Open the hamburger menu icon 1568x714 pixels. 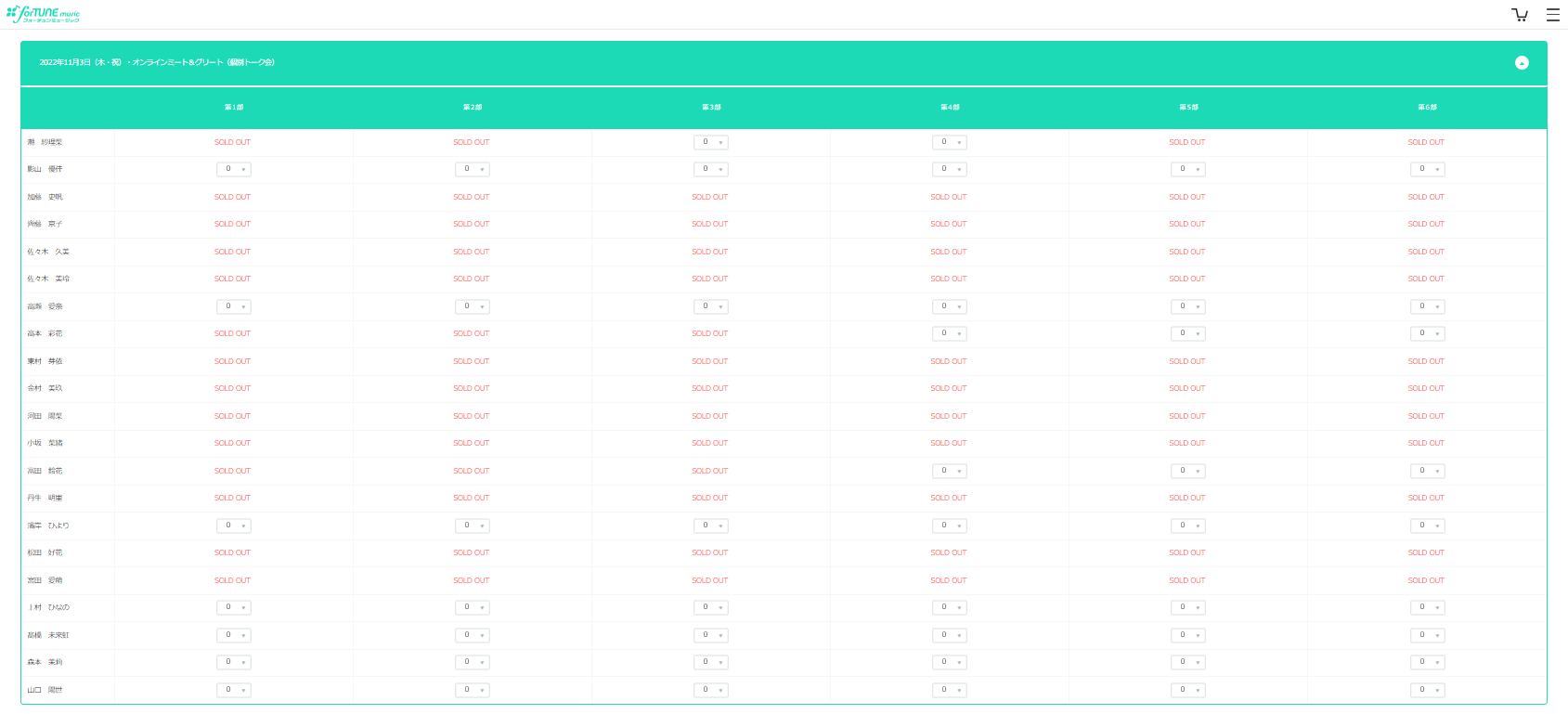(x=1552, y=14)
